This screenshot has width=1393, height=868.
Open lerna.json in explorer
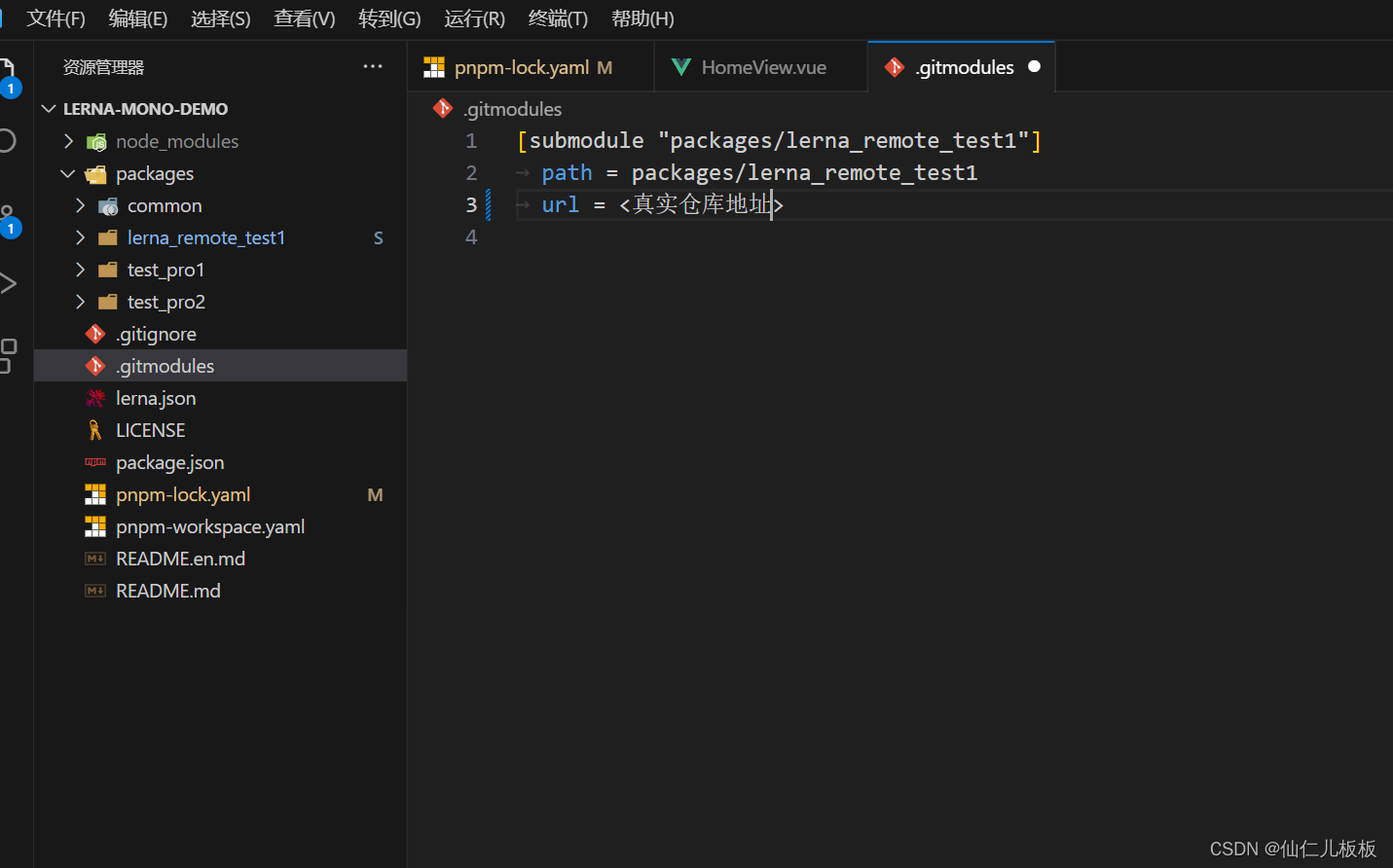[x=220, y=398]
